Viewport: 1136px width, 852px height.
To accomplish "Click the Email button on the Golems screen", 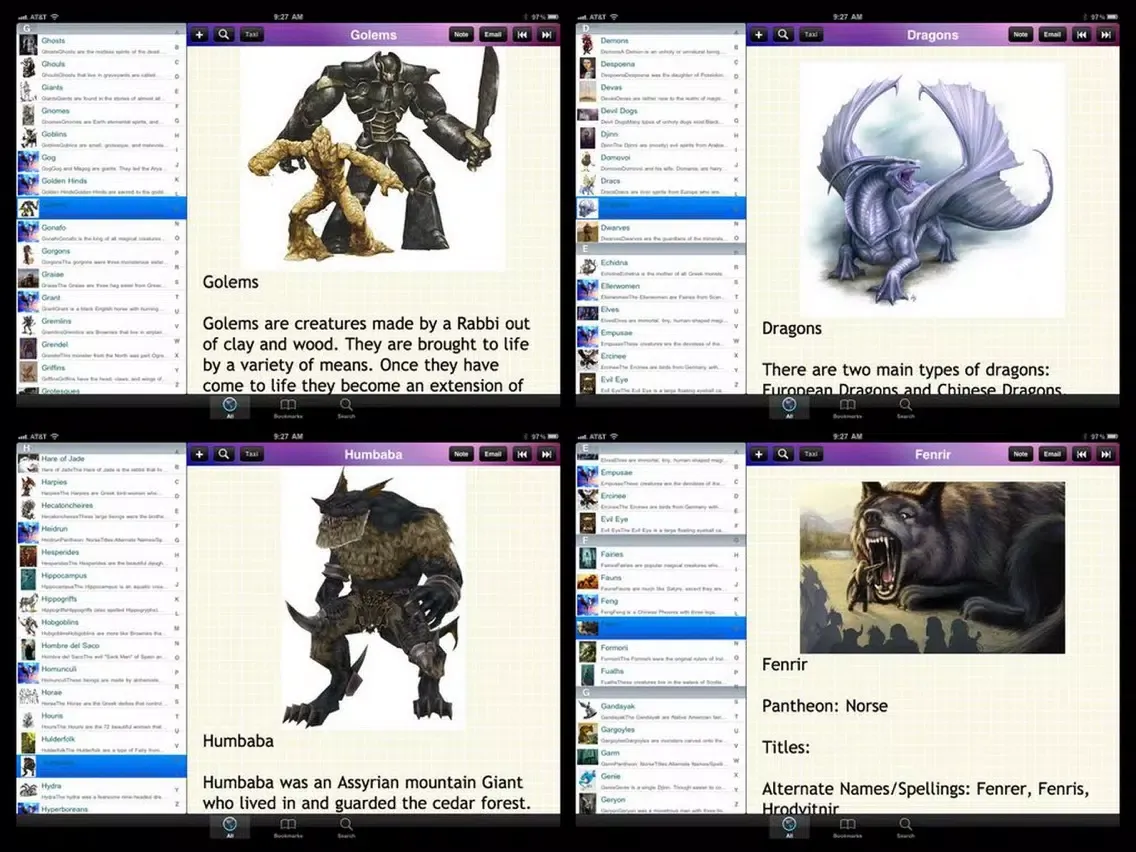I will coord(493,34).
